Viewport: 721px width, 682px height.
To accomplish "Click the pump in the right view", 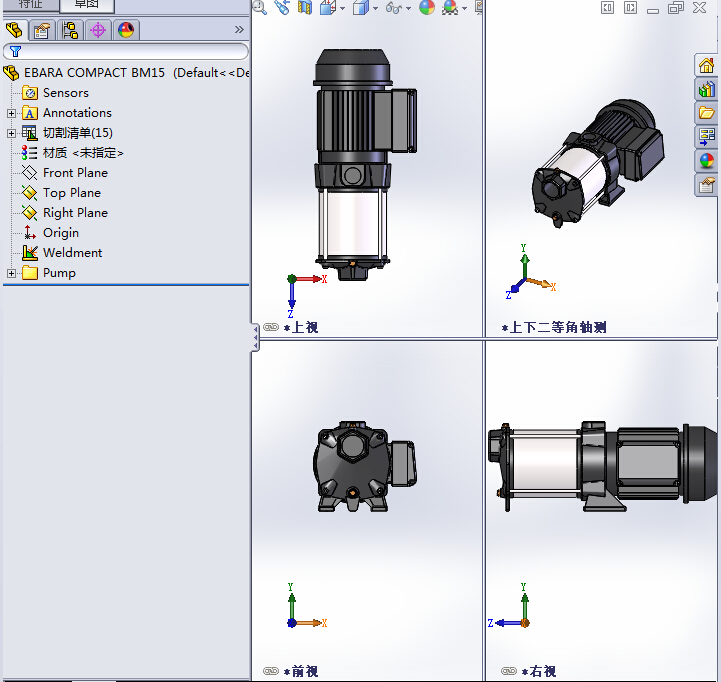I will (602, 466).
